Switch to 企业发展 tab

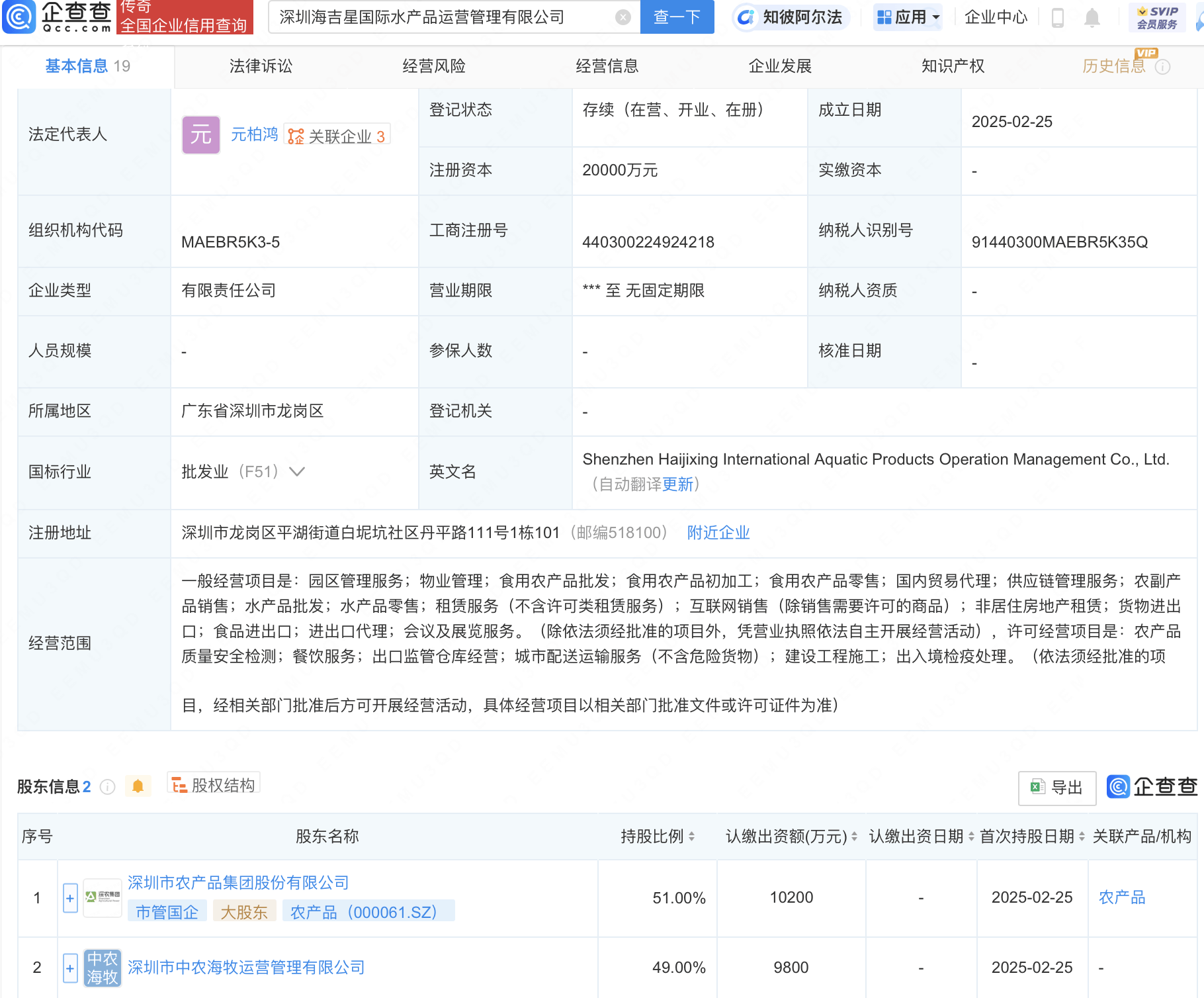(780, 66)
